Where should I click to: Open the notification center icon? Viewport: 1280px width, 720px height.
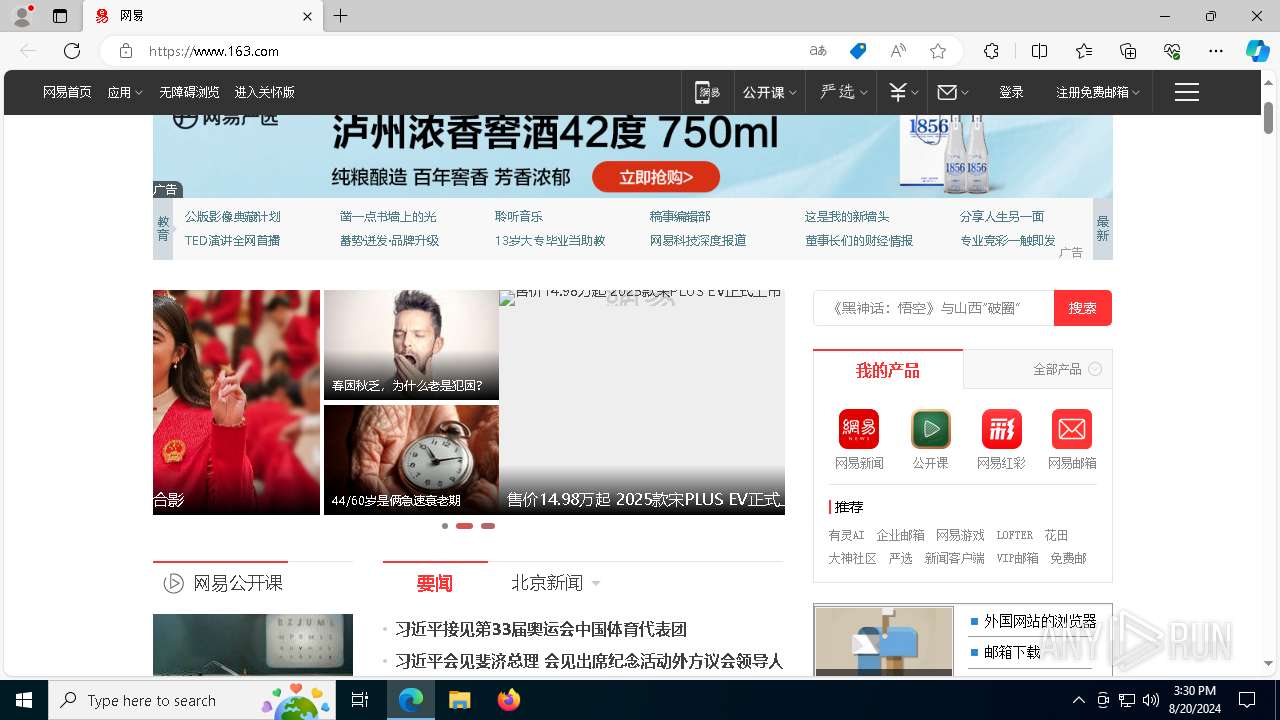tap(1247, 700)
